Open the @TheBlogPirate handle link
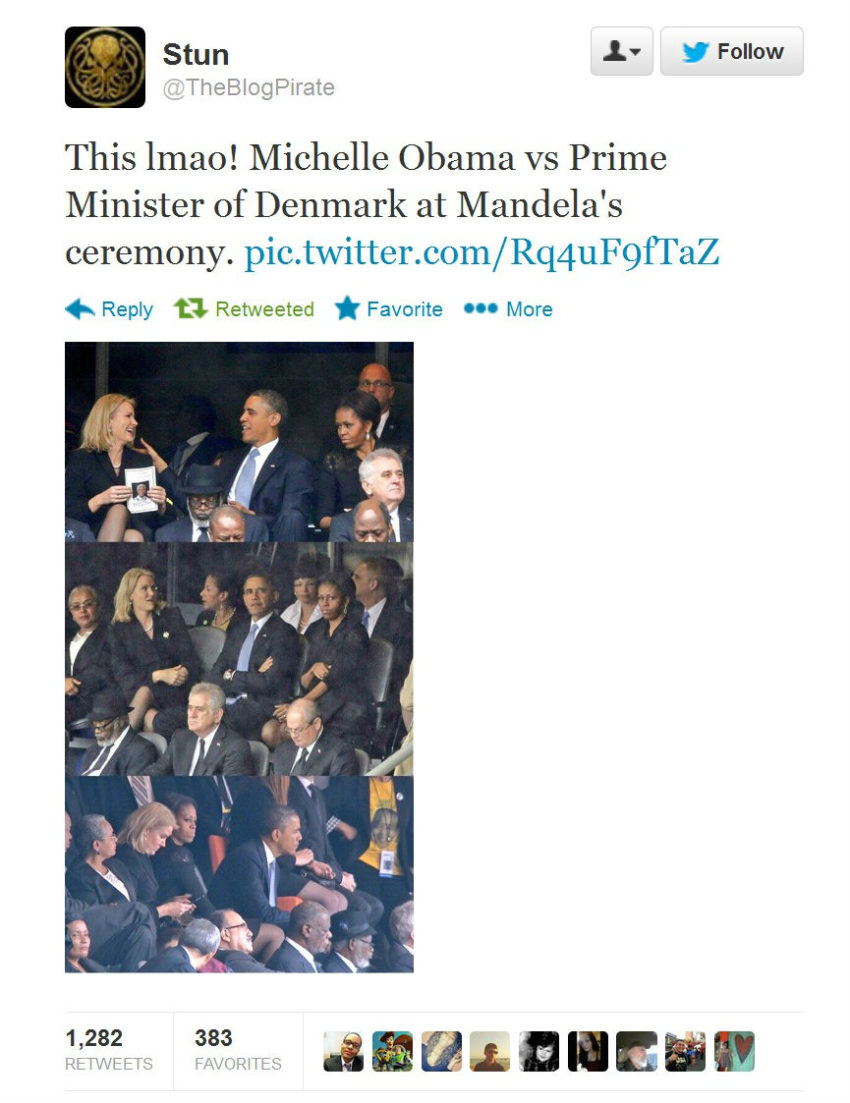 (248, 88)
